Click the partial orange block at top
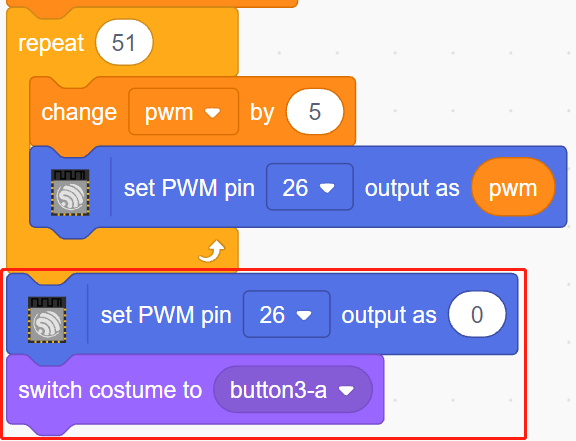 click(x=152, y=4)
